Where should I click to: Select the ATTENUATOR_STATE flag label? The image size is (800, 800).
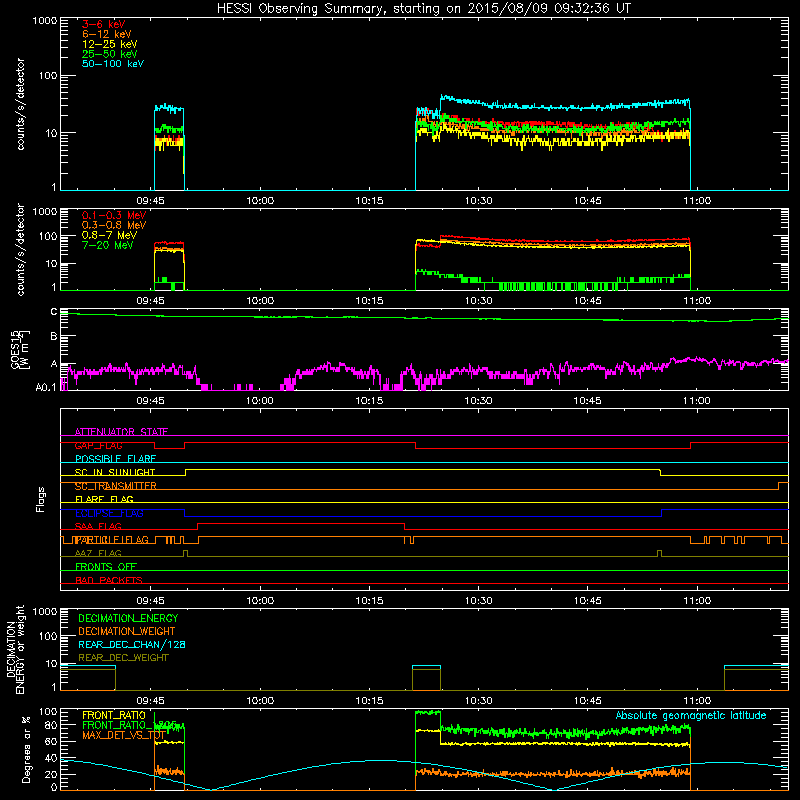click(121, 432)
